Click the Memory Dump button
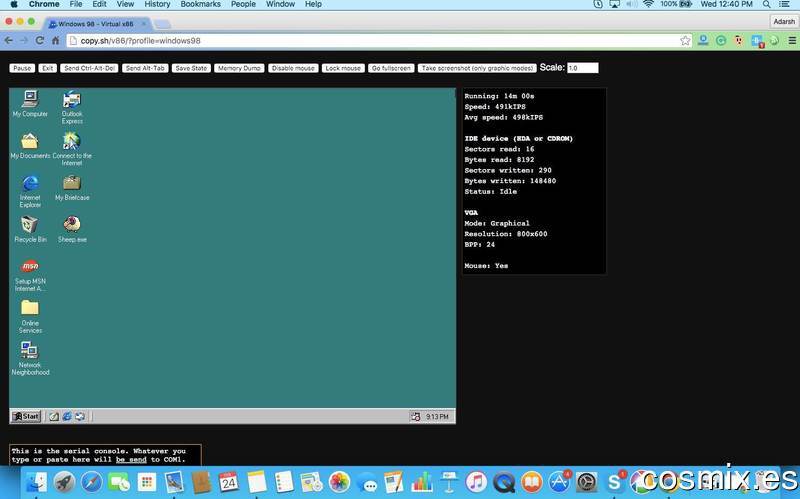Screen dimensions: 800x499 239,68
